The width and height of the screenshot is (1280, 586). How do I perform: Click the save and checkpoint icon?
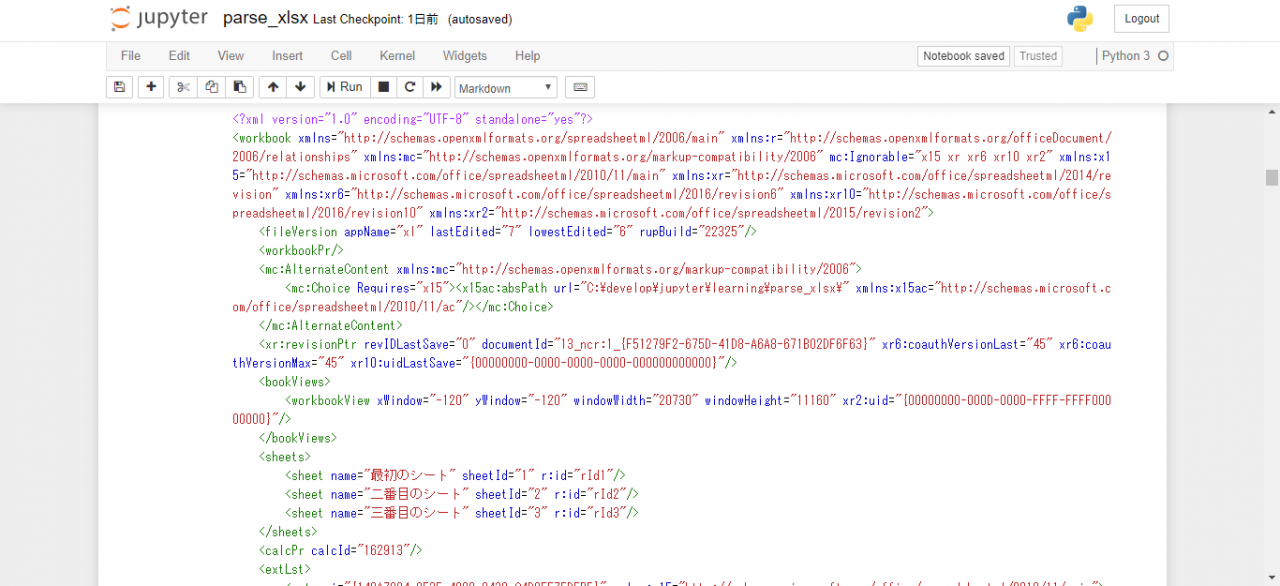(x=119, y=87)
